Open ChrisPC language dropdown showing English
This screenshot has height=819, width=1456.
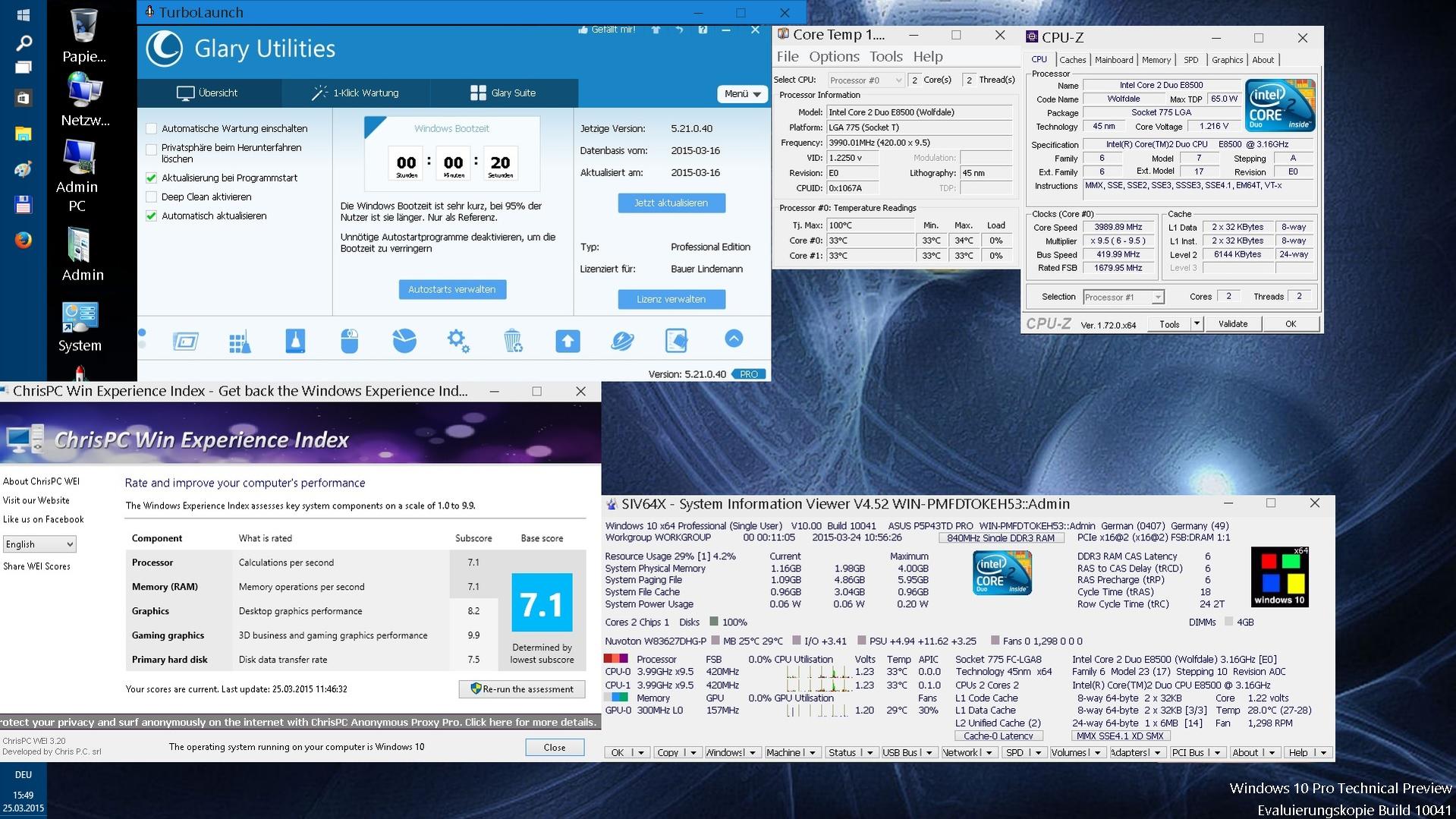coord(39,544)
